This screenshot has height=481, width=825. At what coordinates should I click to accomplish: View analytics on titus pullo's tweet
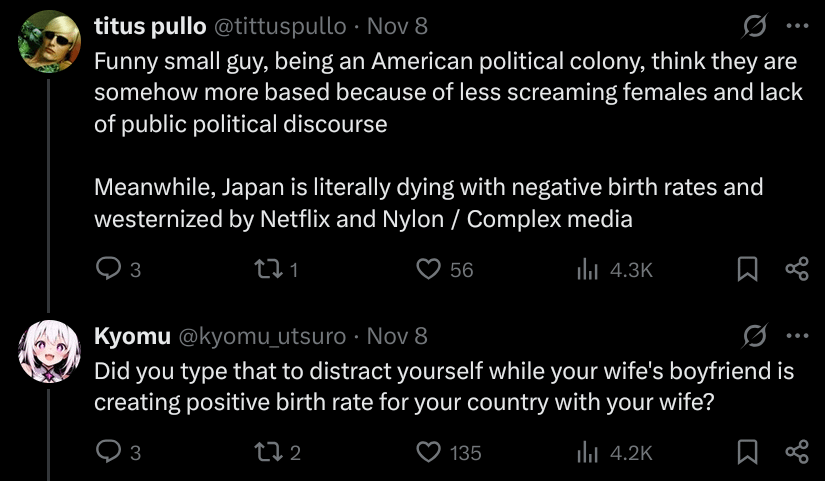click(x=587, y=269)
